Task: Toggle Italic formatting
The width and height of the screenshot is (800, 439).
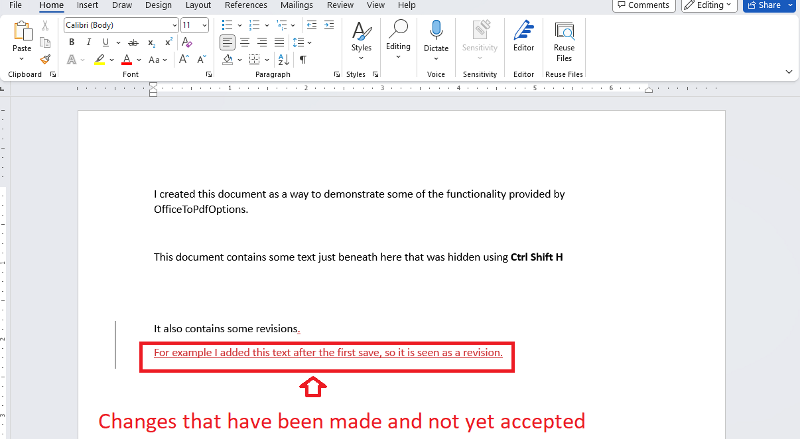Action: [89, 42]
